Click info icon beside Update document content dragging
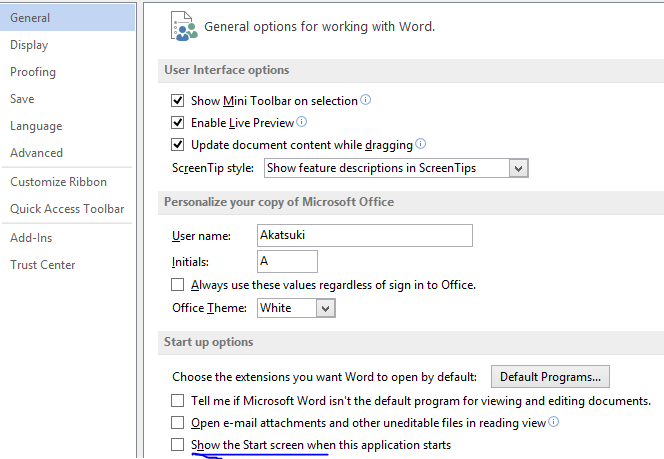Viewport: 664px width, 459px height. click(x=421, y=144)
